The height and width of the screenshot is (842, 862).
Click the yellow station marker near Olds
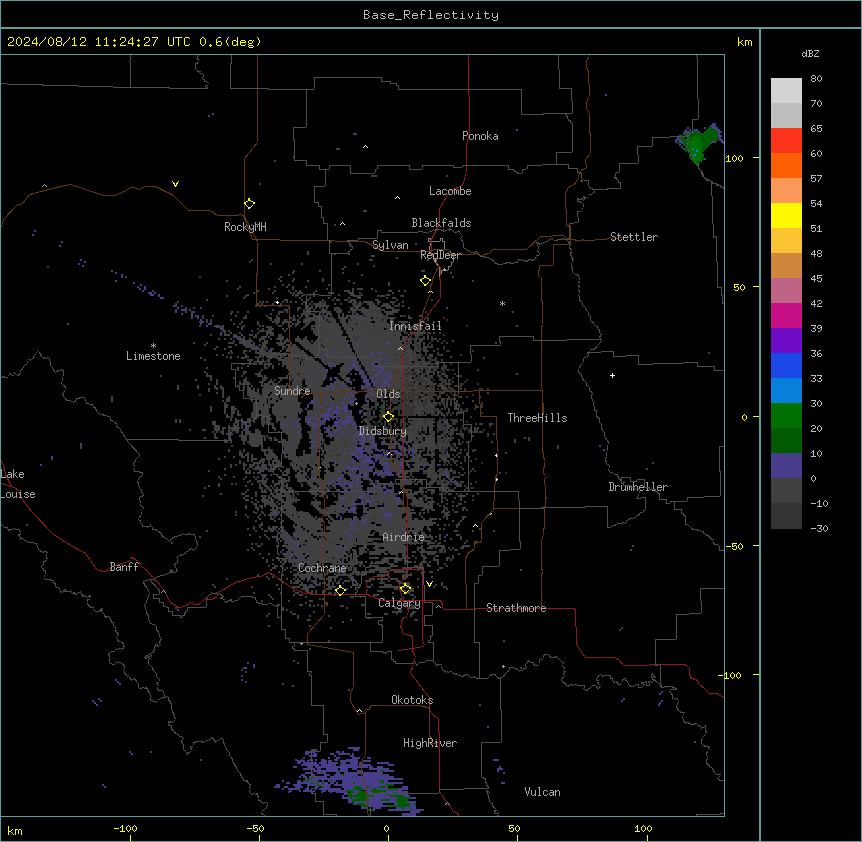[x=388, y=417]
